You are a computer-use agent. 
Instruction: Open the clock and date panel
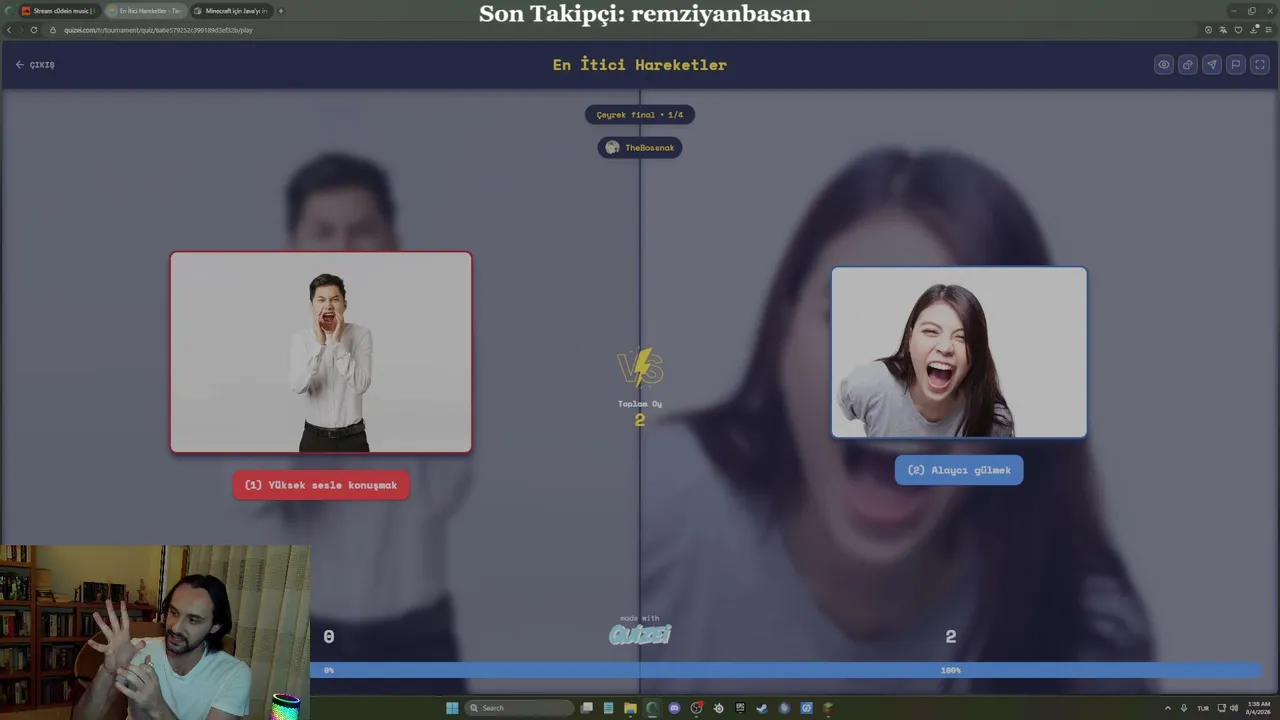point(1257,708)
